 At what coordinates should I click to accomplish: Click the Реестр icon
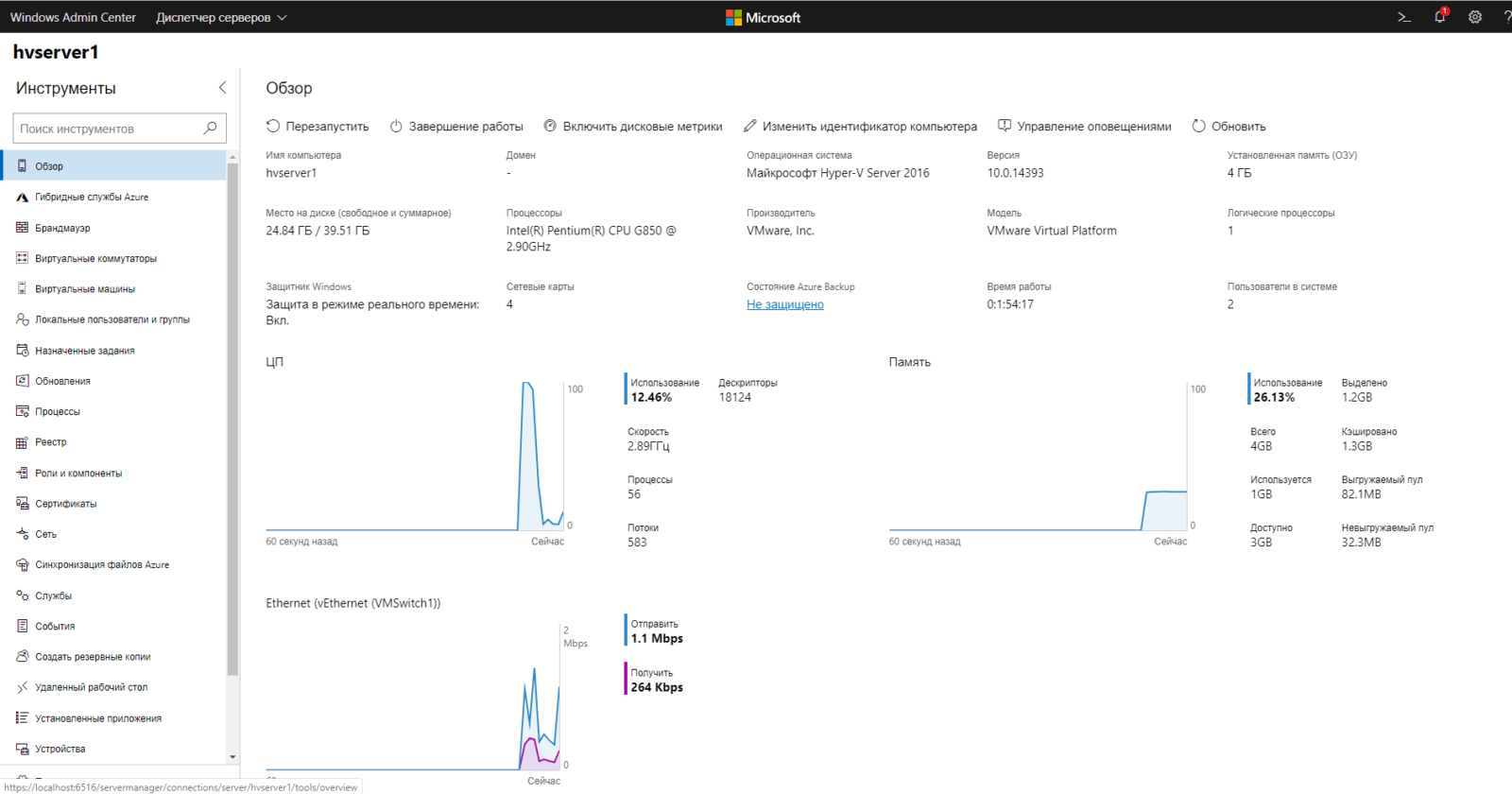click(22, 442)
